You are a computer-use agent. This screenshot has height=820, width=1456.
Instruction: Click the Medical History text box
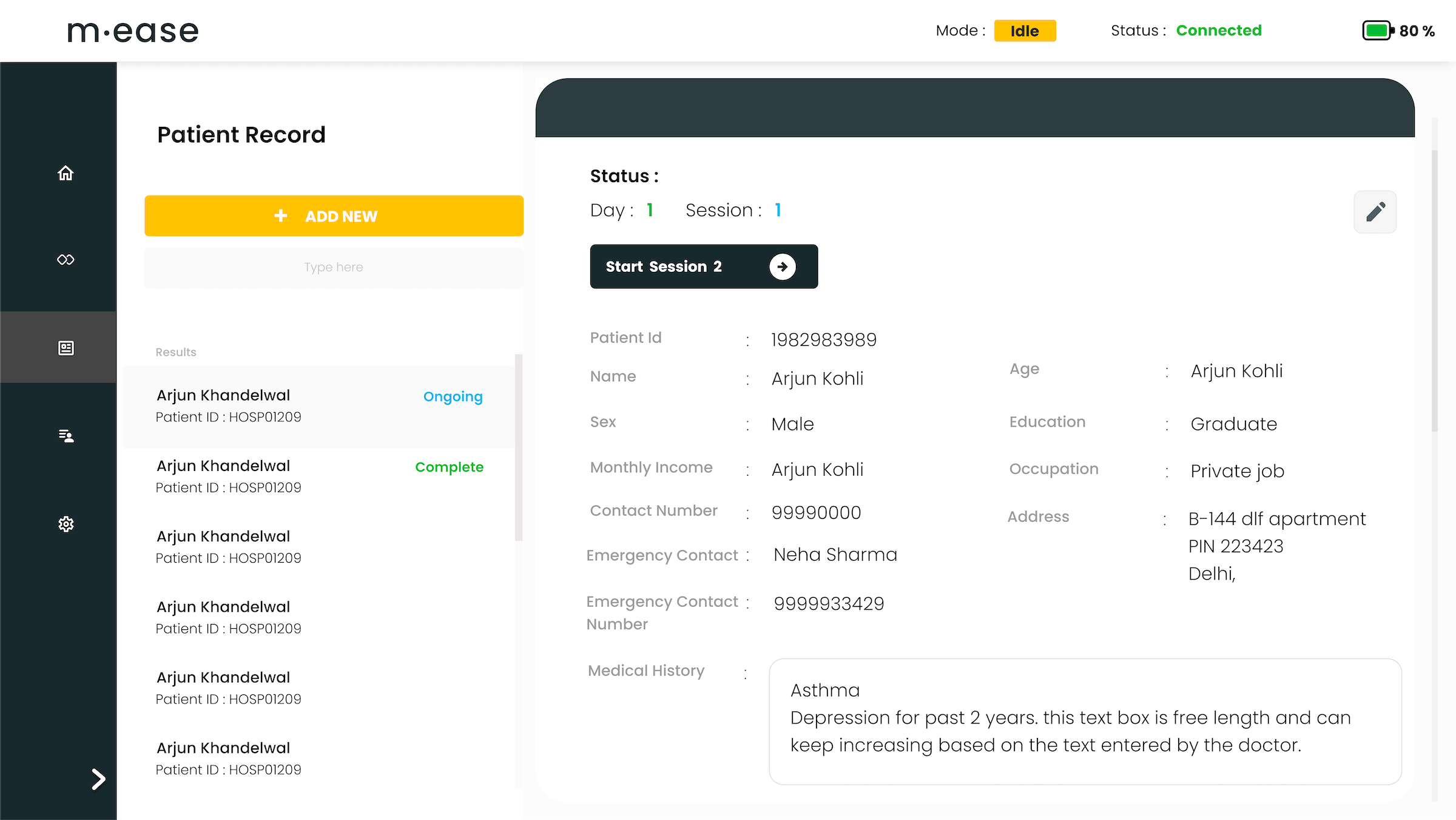(x=1085, y=721)
